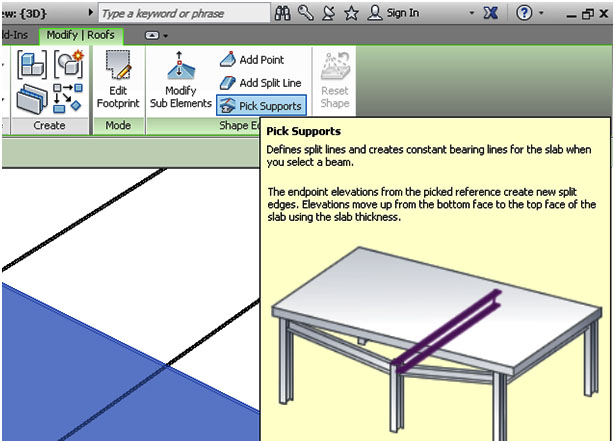Click the Pick Supports button
The height and width of the screenshot is (443, 615).
point(260,105)
